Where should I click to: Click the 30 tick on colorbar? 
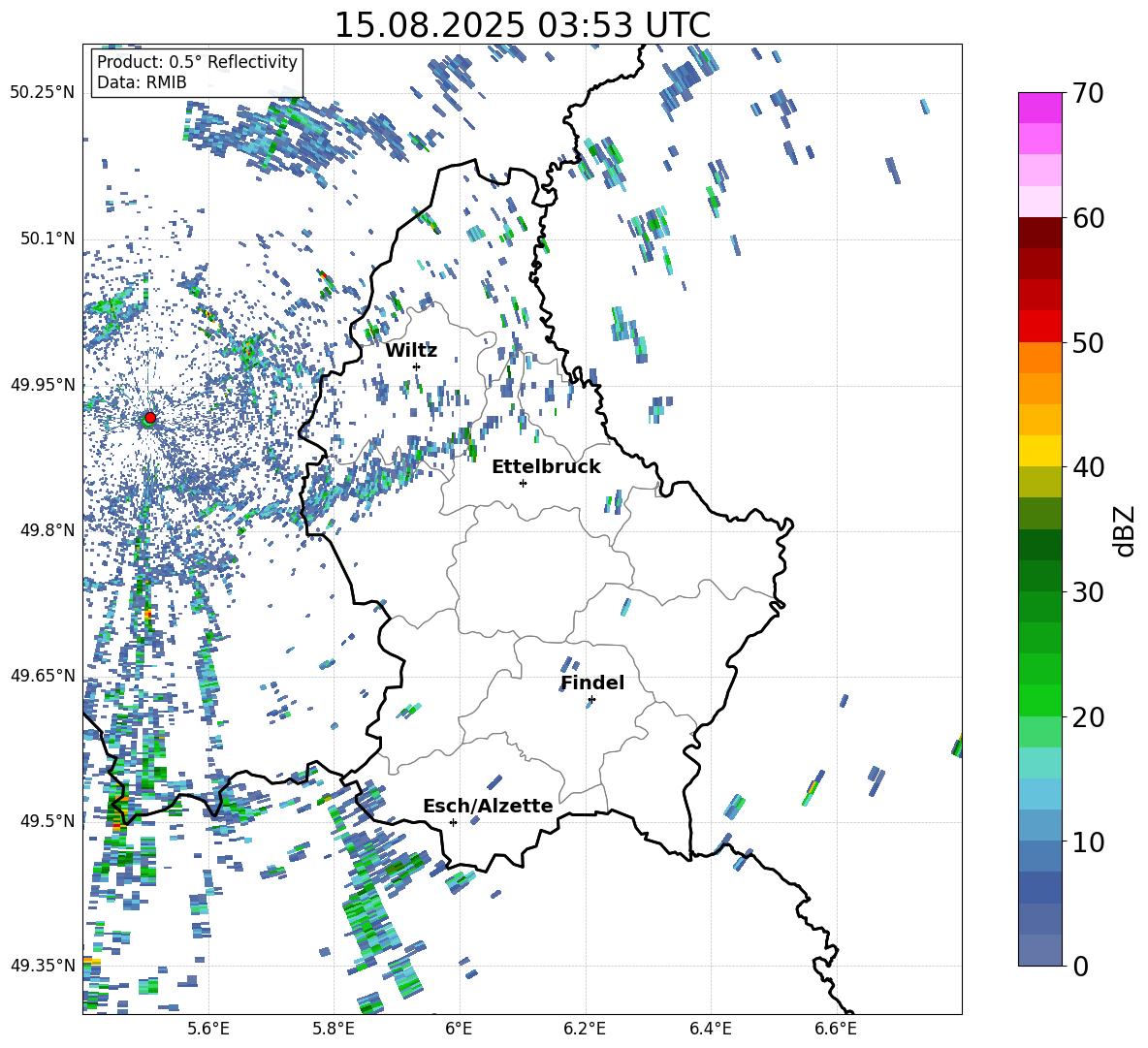click(x=1087, y=592)
